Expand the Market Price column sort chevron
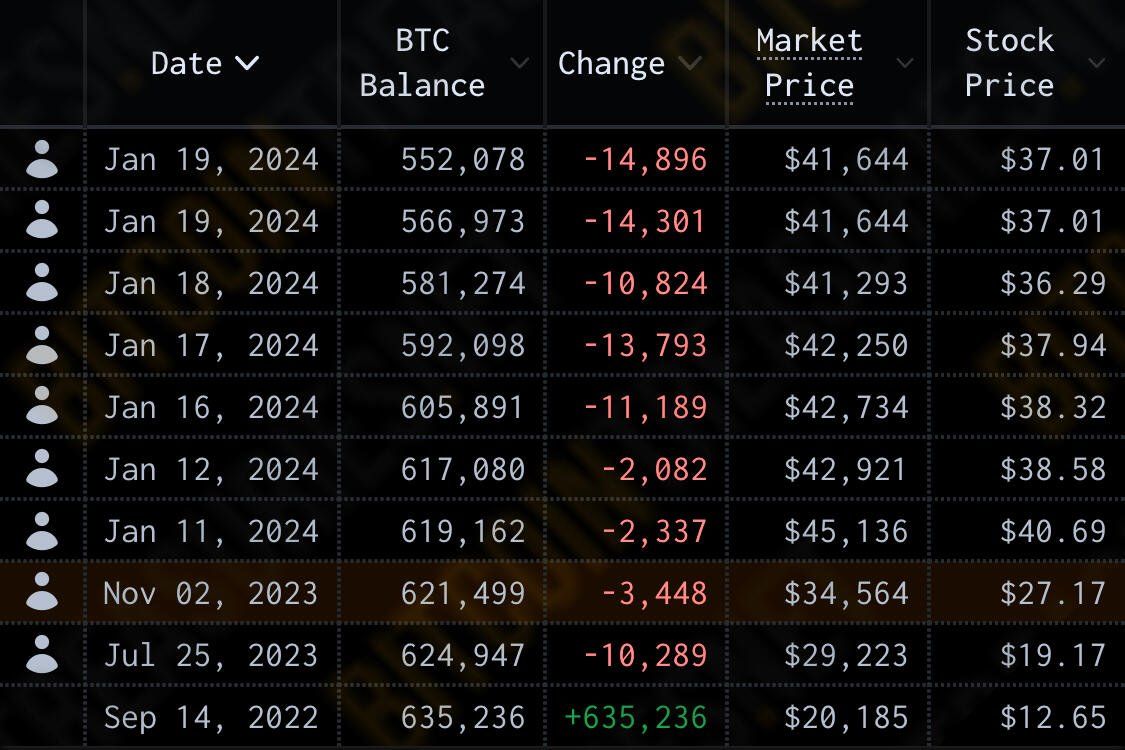The width and height of the screenshot is (1125, 750). (905, 63)
